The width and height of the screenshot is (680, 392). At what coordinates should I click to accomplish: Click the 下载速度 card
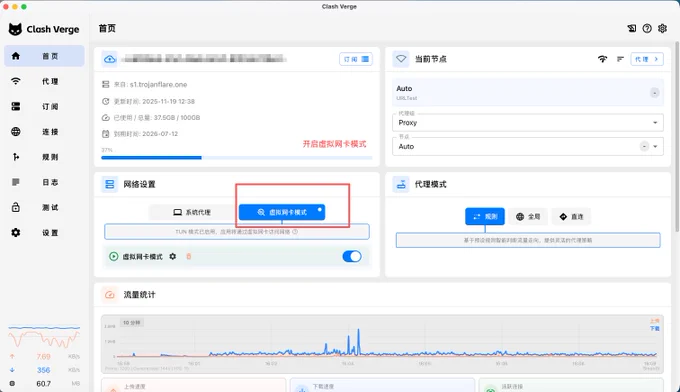[382, 385]
